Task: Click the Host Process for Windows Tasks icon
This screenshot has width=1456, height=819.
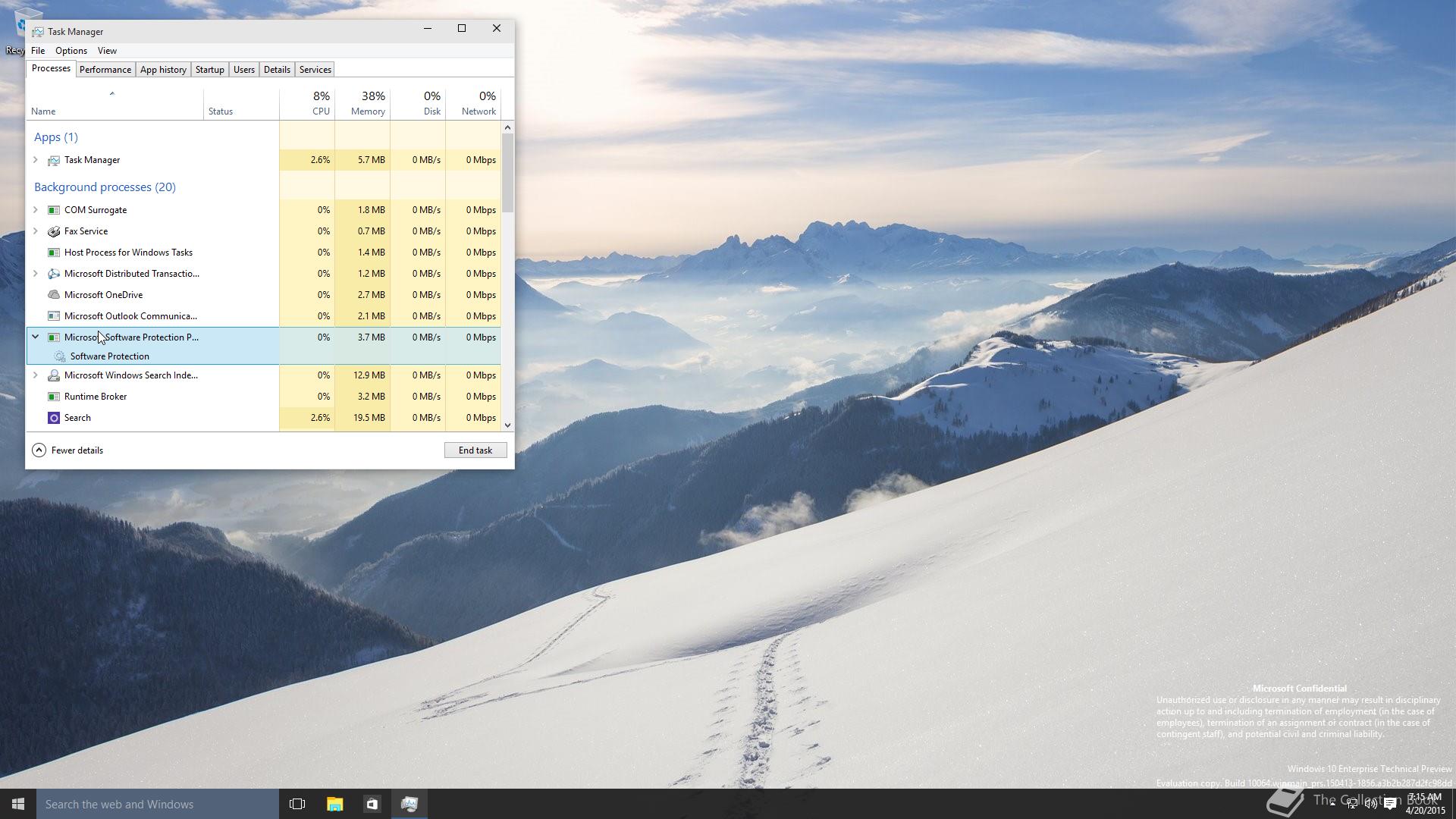Action: point(54,253)
